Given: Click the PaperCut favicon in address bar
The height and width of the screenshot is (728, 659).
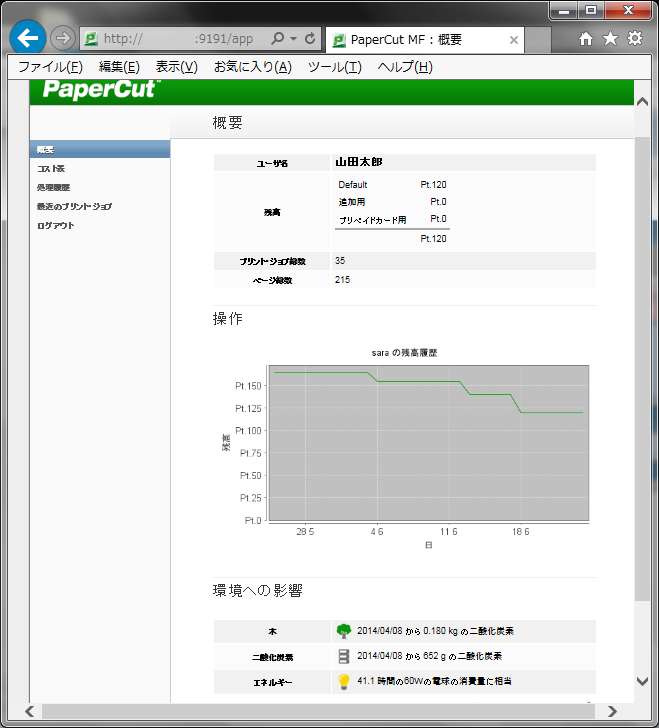Looking at the screenshot, I should (x=91, y=39).
